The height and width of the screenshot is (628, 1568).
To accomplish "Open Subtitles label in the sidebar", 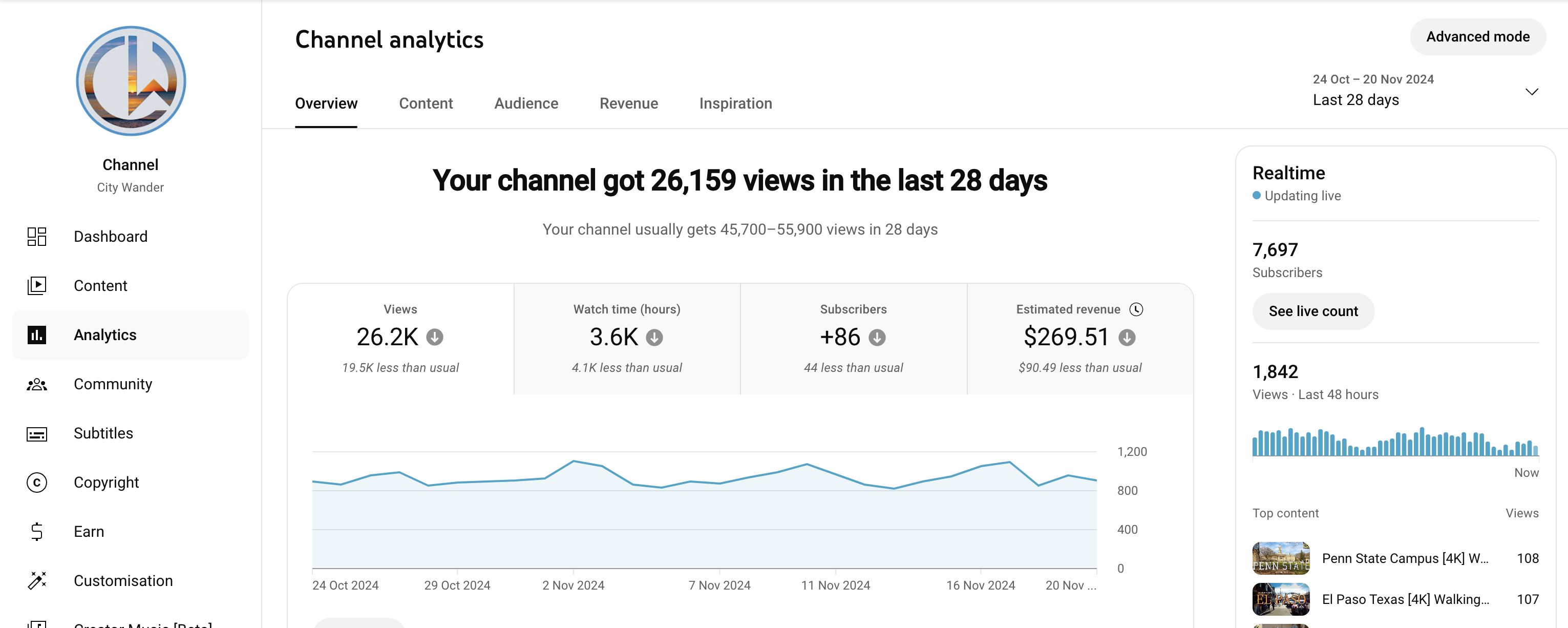I will point(103,434).
